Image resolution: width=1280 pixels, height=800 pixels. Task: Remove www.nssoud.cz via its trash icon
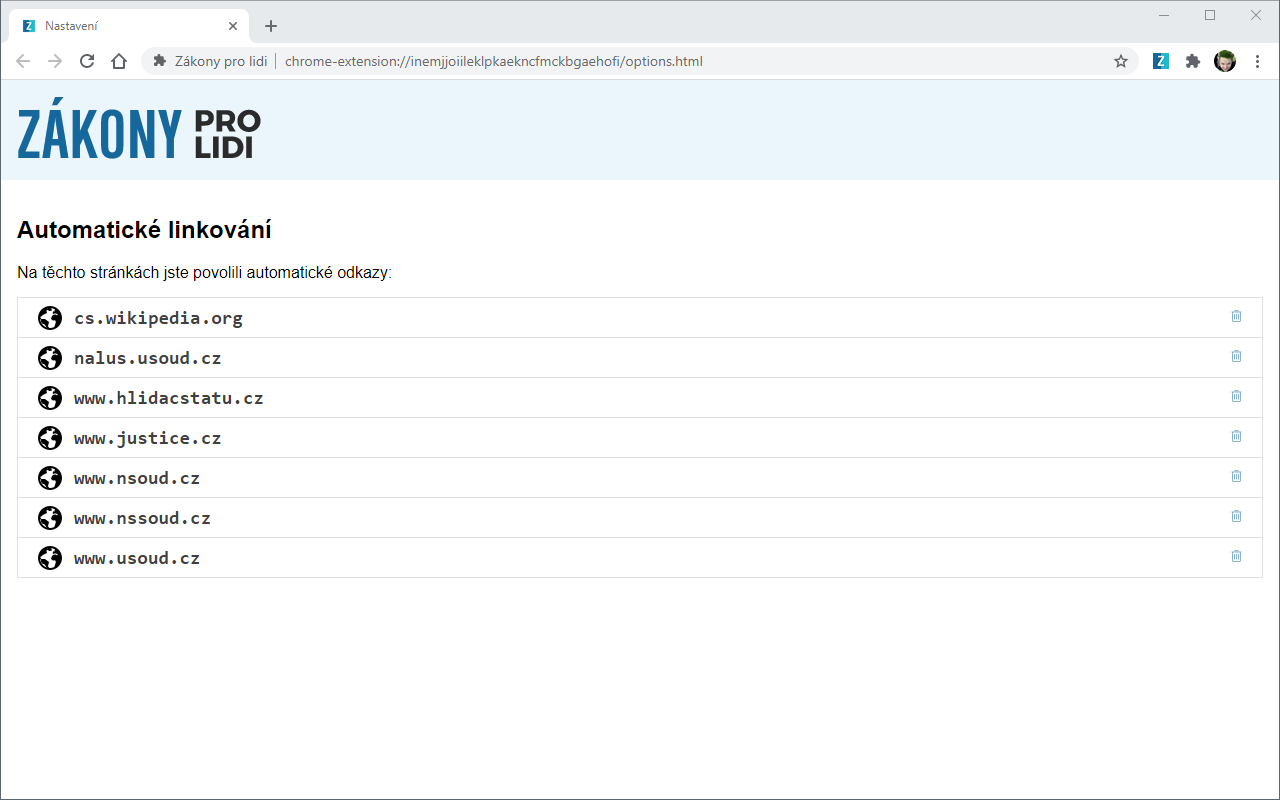click(1236, 516)
